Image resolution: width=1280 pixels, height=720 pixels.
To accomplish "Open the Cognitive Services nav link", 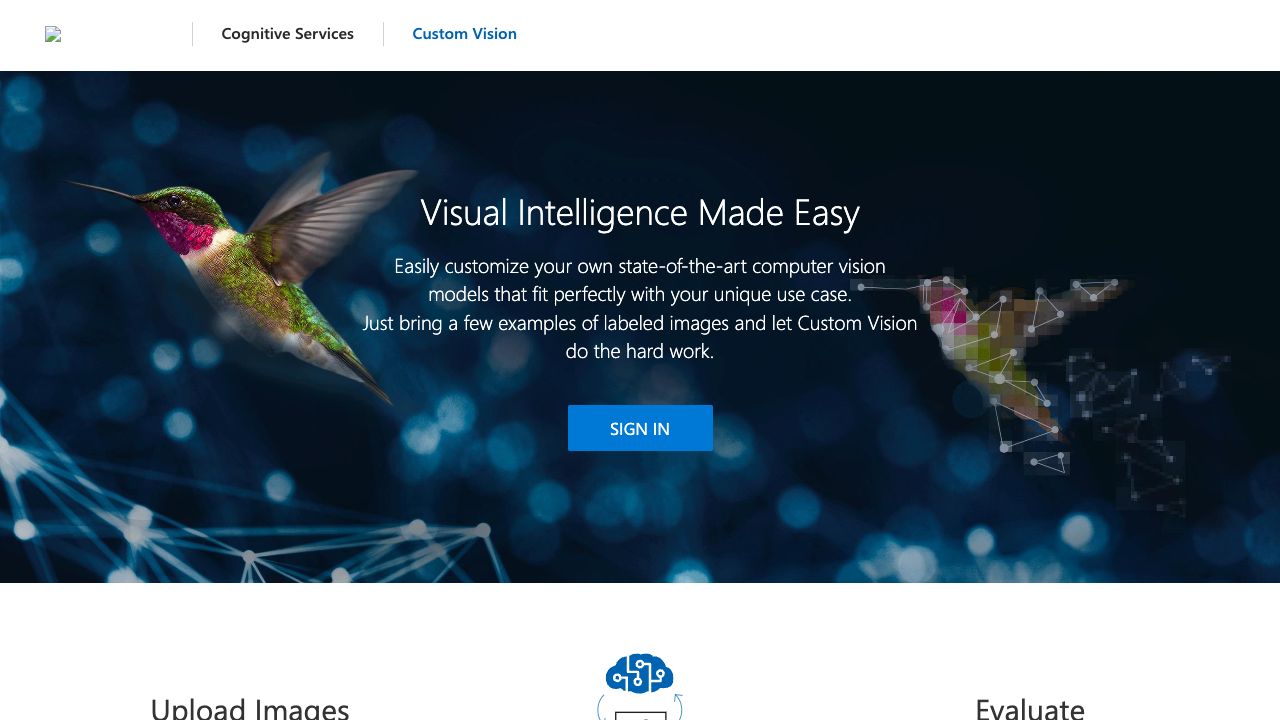I will click(287, 34).
